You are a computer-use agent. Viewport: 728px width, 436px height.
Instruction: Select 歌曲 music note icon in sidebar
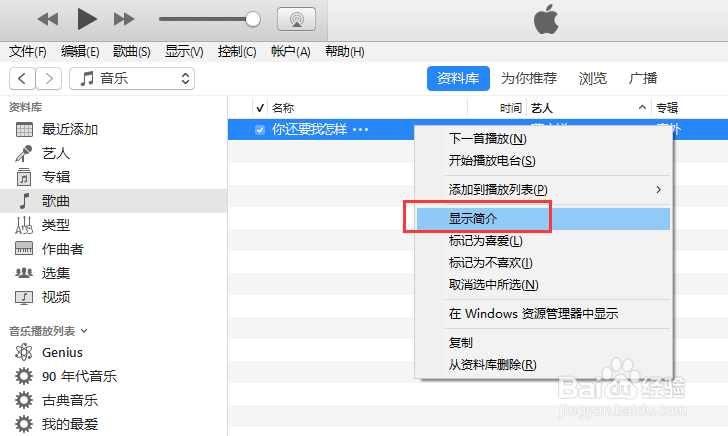coord(24,201)
